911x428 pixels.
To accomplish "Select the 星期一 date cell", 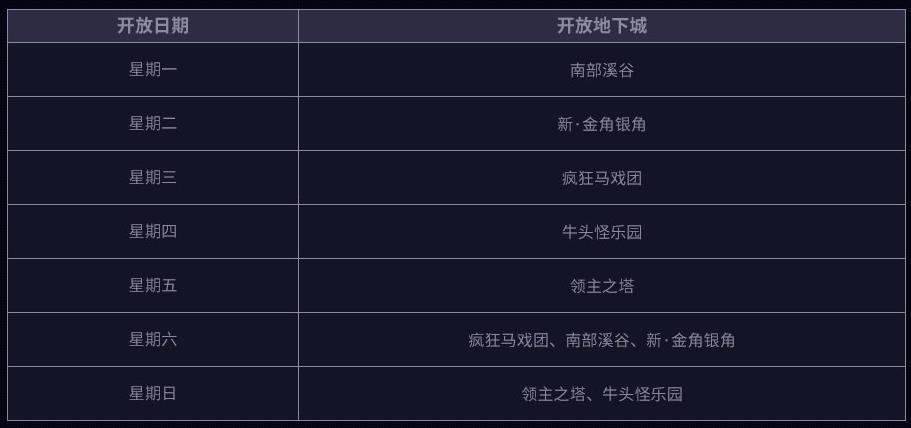I will click(x=152, y=70).
